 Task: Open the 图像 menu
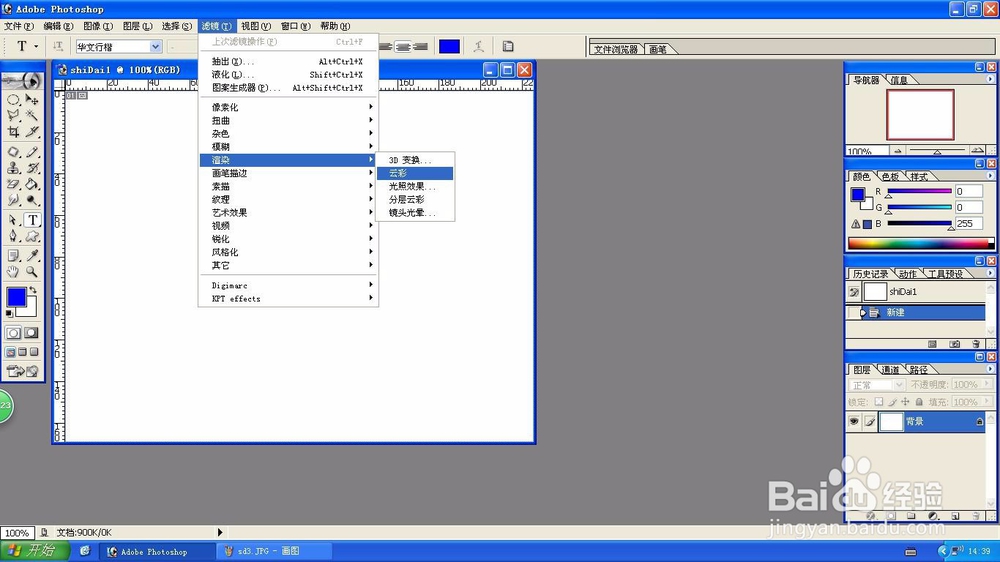click(98, 26)
